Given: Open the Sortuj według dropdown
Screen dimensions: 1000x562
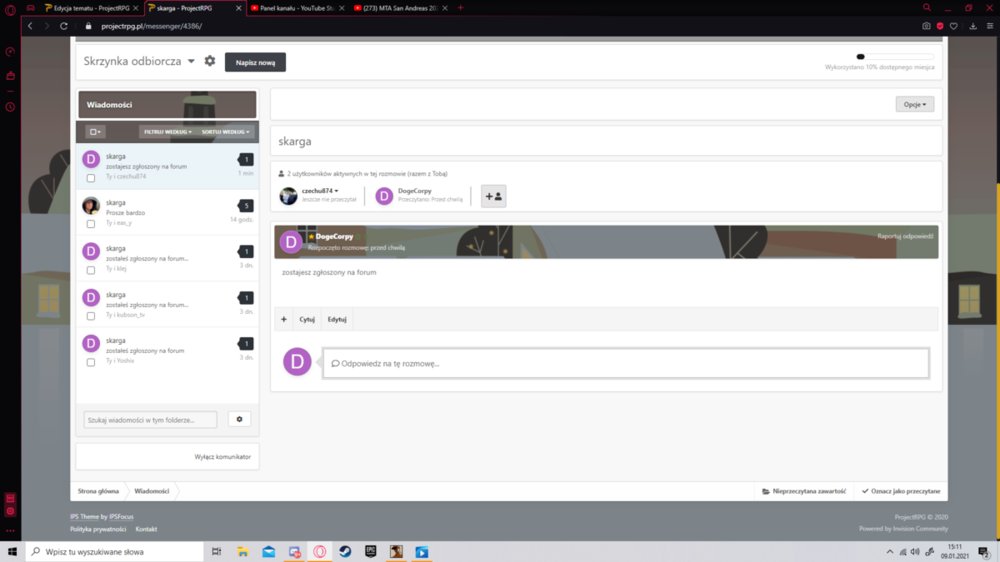Looking at the screenshot, I should tap(225, 132).
